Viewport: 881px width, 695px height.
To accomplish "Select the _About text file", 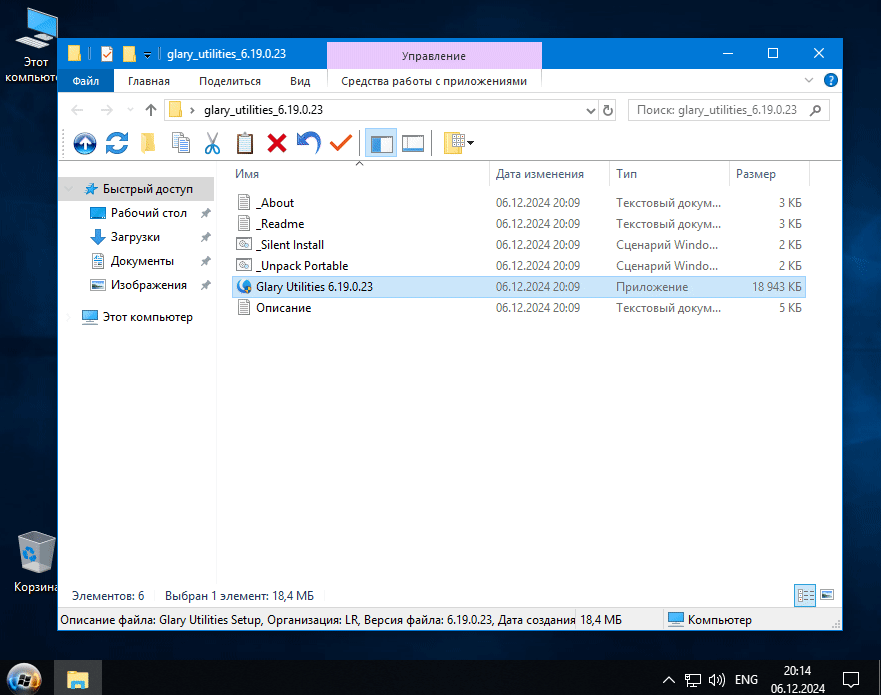I will [x=519, y=203].
